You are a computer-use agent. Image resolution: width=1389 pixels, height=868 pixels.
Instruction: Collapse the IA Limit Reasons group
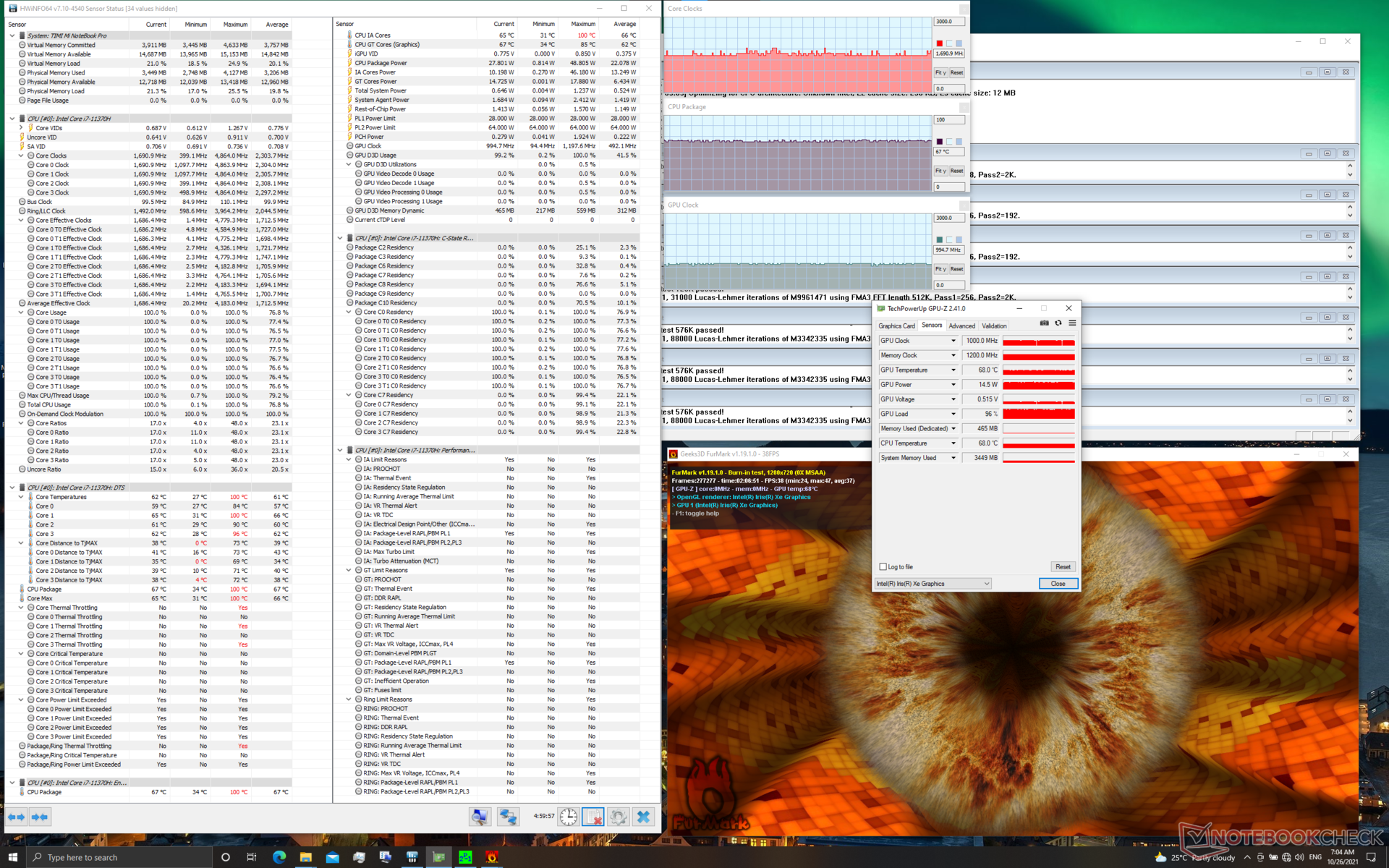point(349,460)
